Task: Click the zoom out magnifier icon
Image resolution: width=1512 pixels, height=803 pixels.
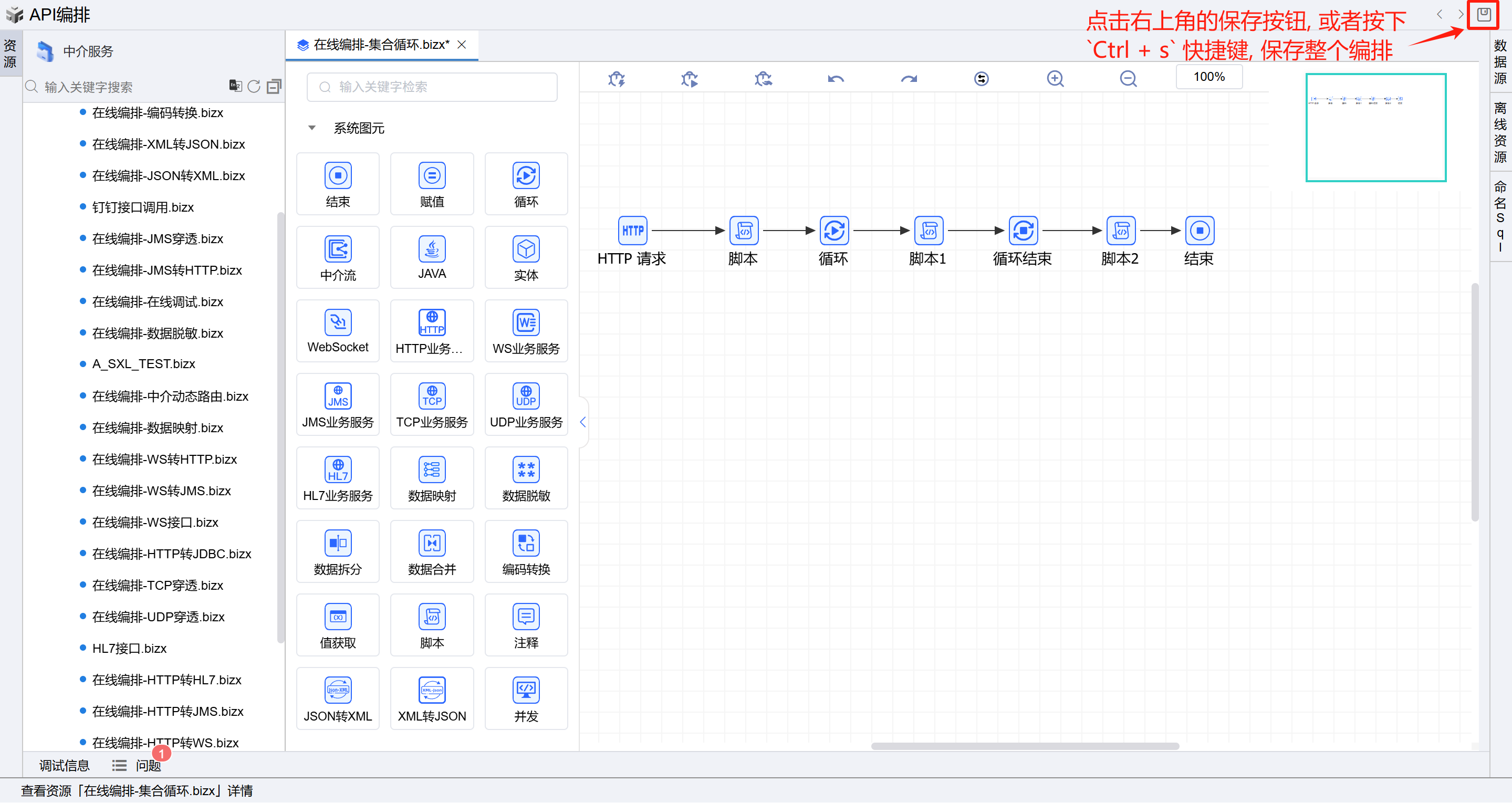Action: pos(1128,79)
